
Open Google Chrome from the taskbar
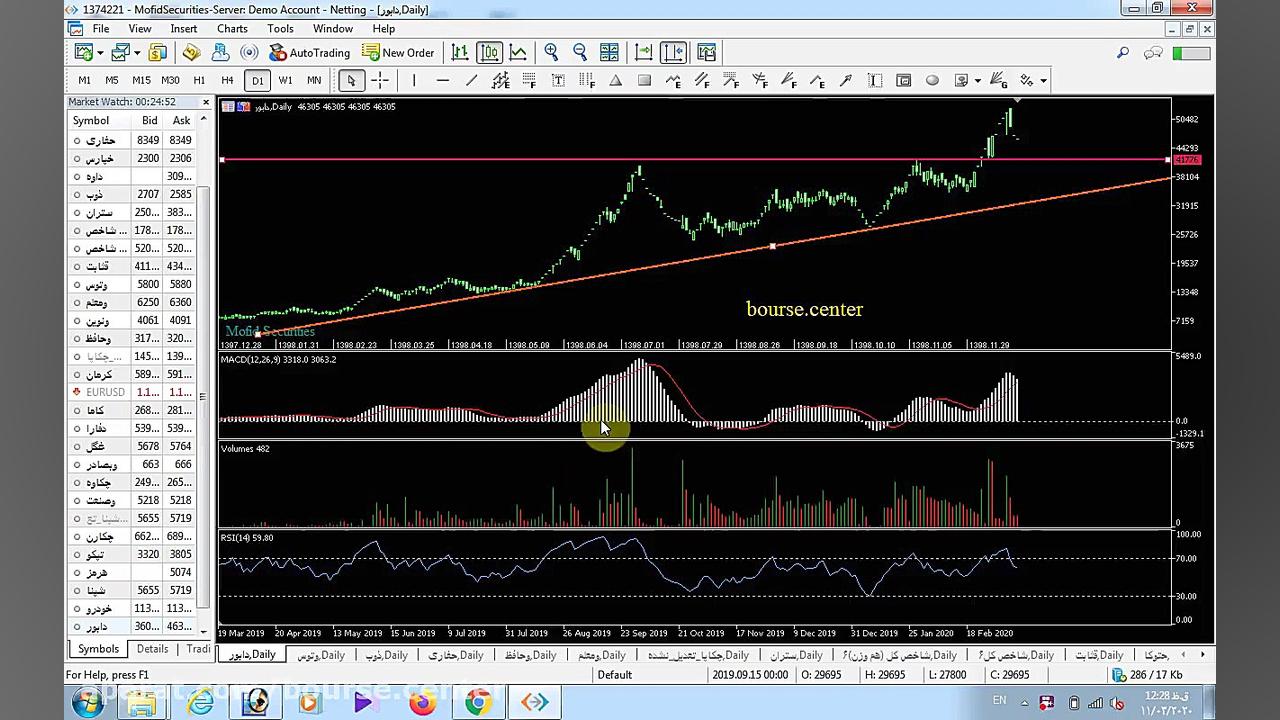pos(478,702)
